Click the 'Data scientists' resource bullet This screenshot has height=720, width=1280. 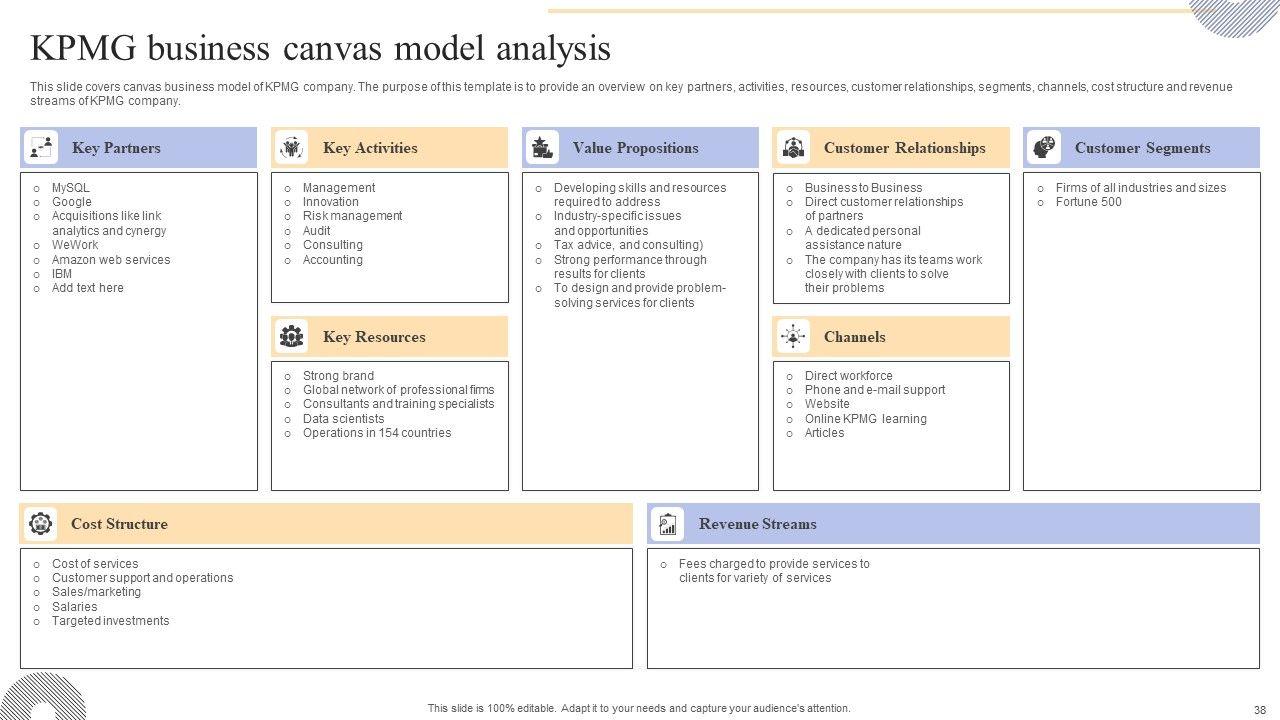click(x=344, y=419)
